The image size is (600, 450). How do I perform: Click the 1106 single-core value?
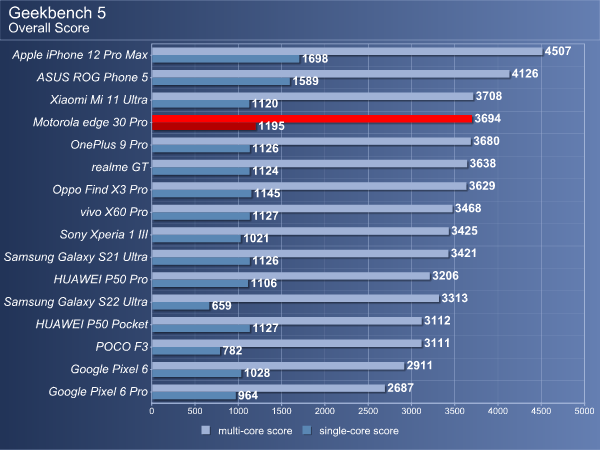pos(264,284)
